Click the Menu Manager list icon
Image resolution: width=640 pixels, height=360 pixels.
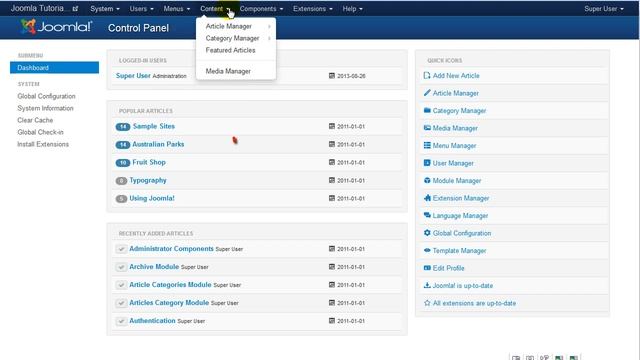[427, 145]
